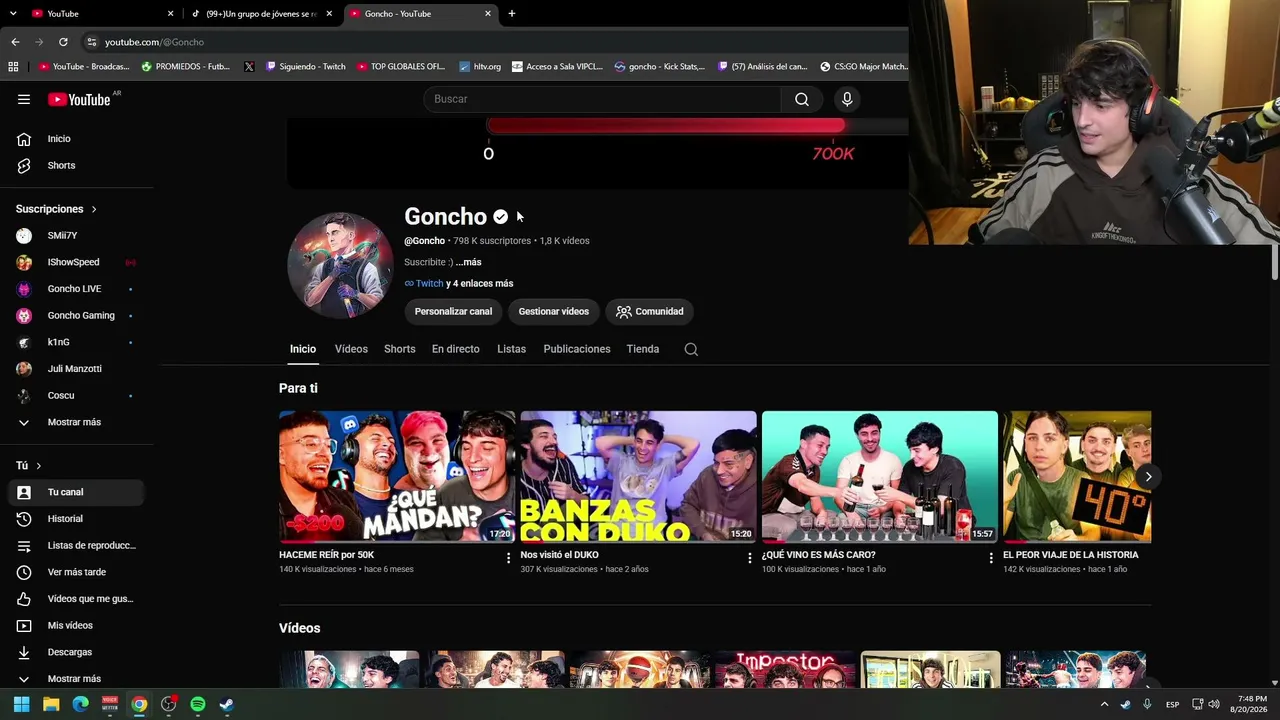Viewport: 1280px width, 720px height.
Task: Click the YouTube search input field
Action: [x=602, y=99]
